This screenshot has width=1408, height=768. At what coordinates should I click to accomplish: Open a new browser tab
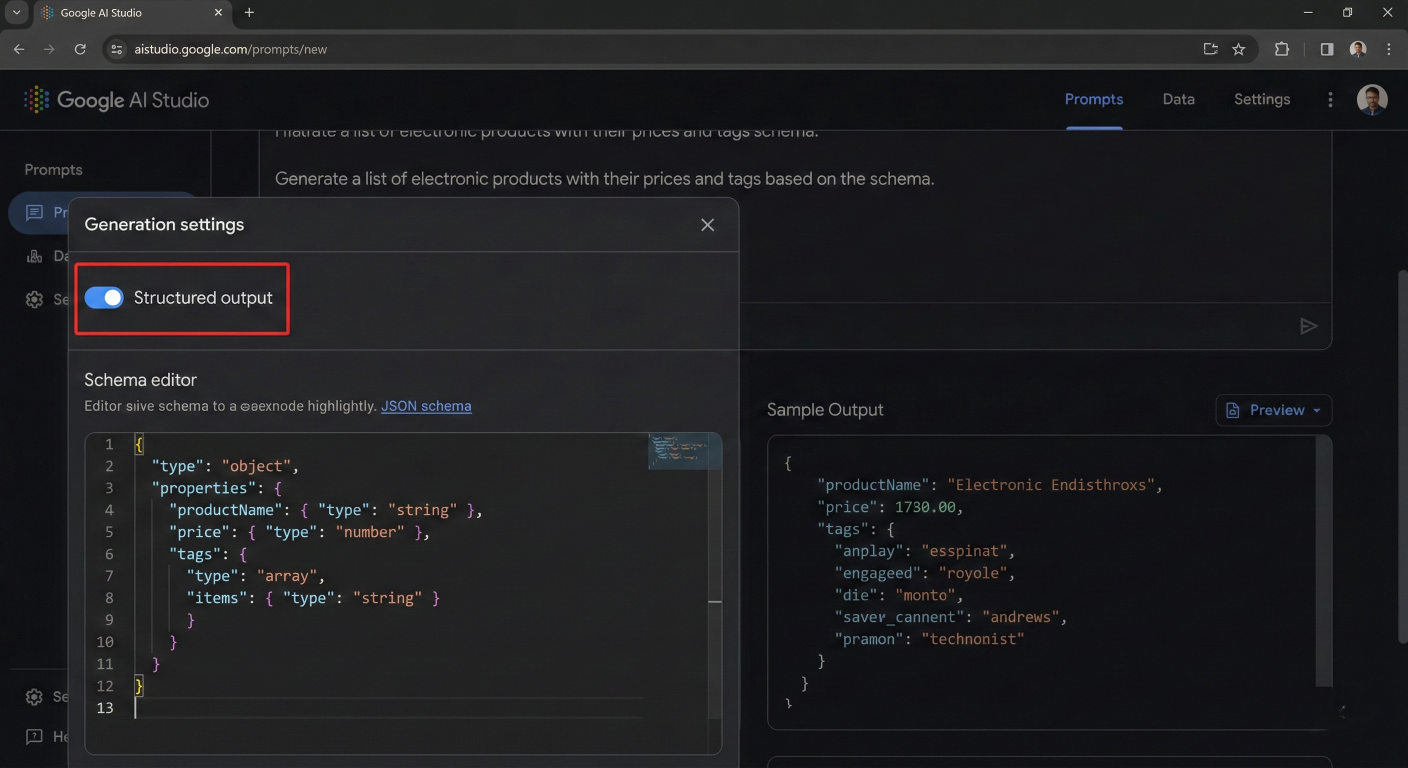tap(249, 13)
